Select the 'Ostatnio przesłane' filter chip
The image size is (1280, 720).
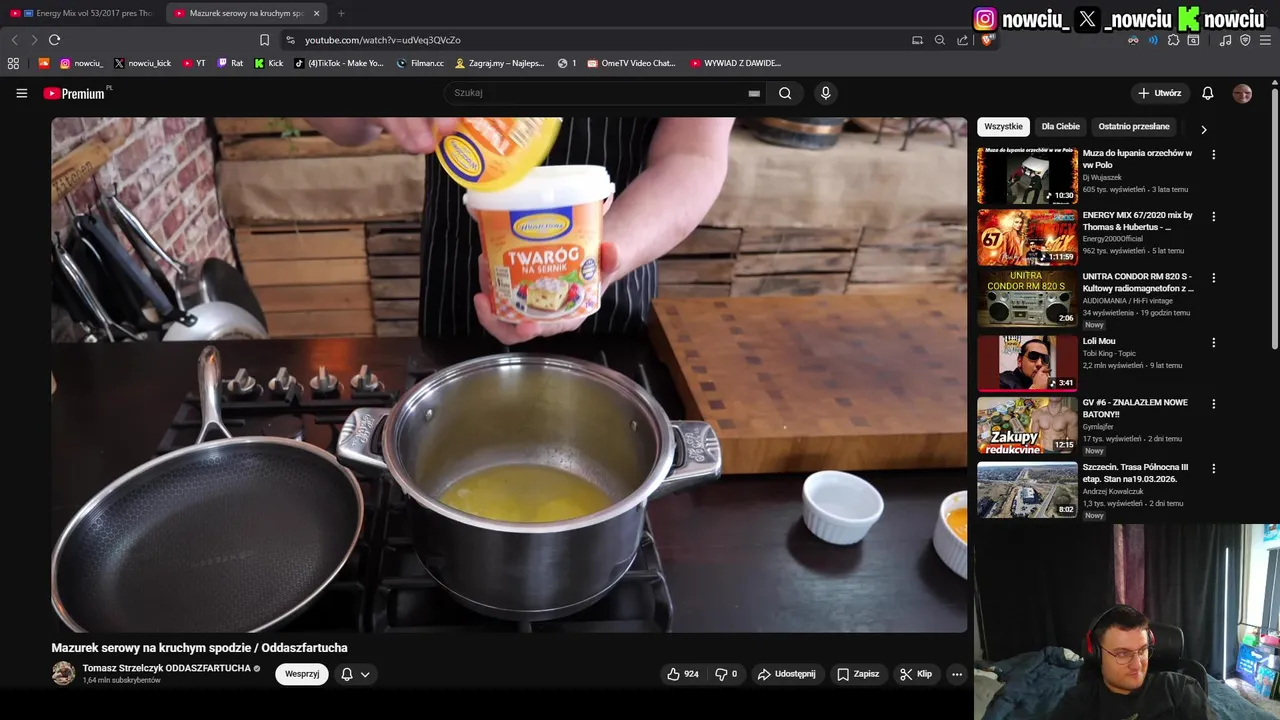(x=1134, y=127)
